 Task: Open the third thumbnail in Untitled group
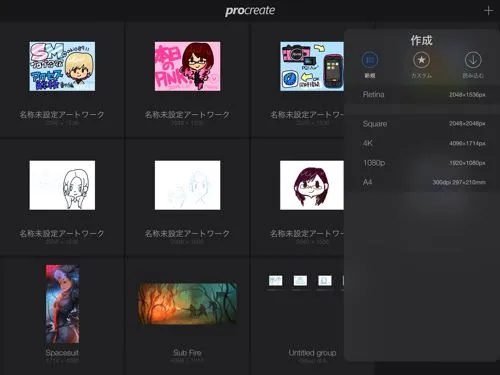pos(325,281)
